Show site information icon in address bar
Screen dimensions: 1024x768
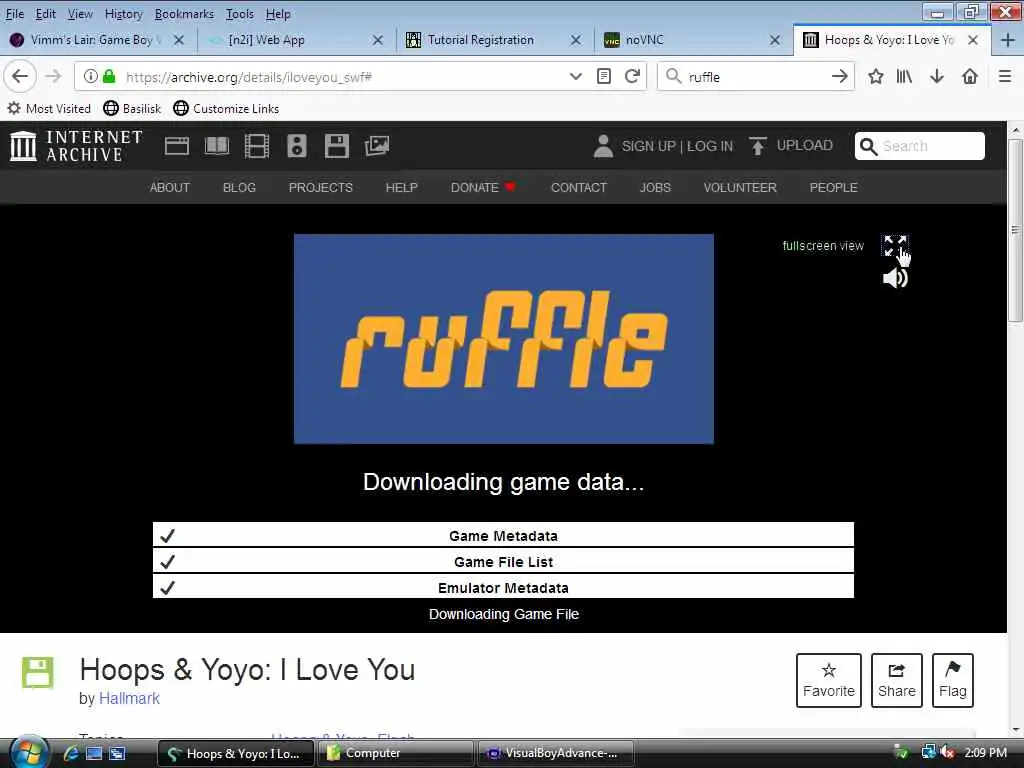pyautogui.click(x=91, y=76)
